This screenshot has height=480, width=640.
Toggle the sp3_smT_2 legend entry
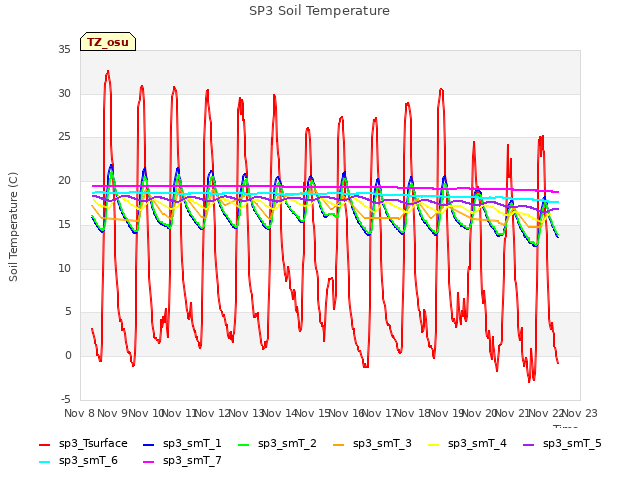click(x=277, y=443)
